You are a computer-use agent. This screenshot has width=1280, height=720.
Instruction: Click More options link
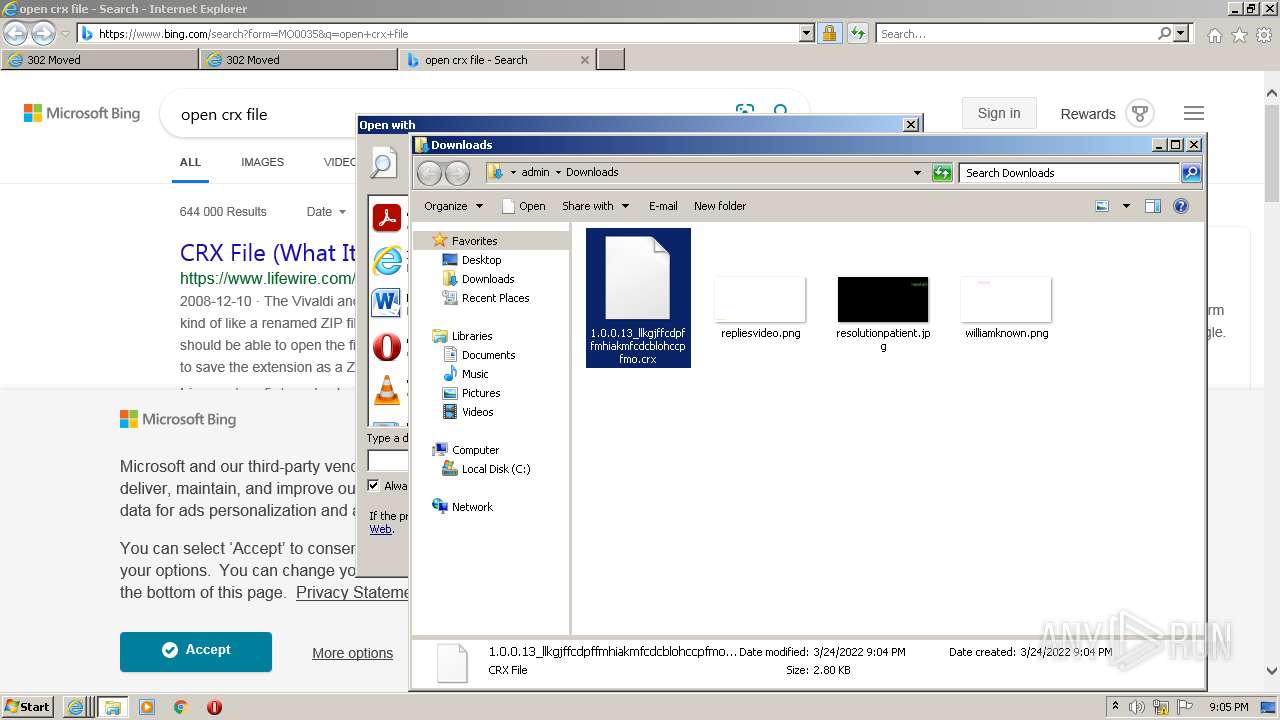(352, 653)
